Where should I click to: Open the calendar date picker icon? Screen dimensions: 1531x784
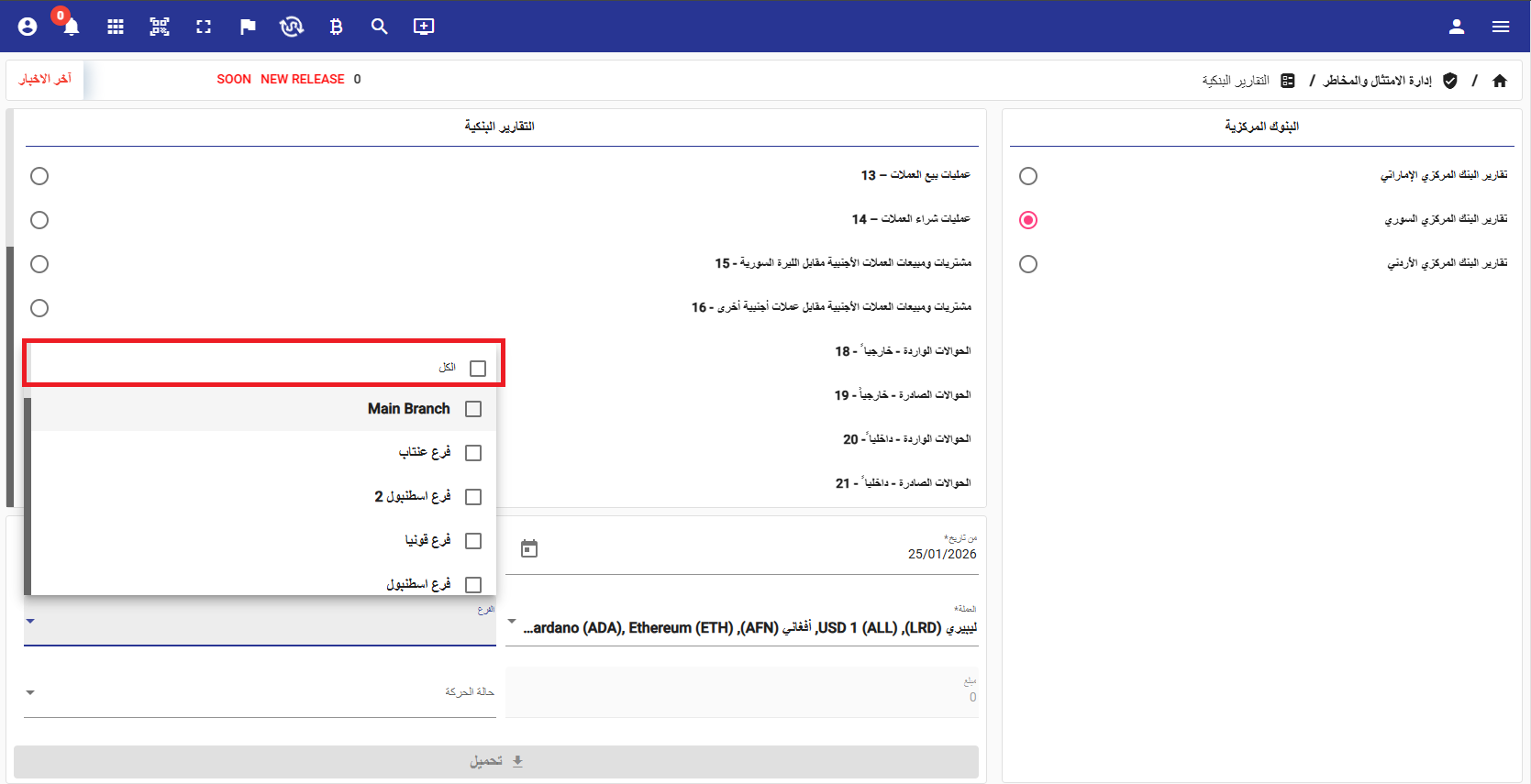tap(529, 548)
